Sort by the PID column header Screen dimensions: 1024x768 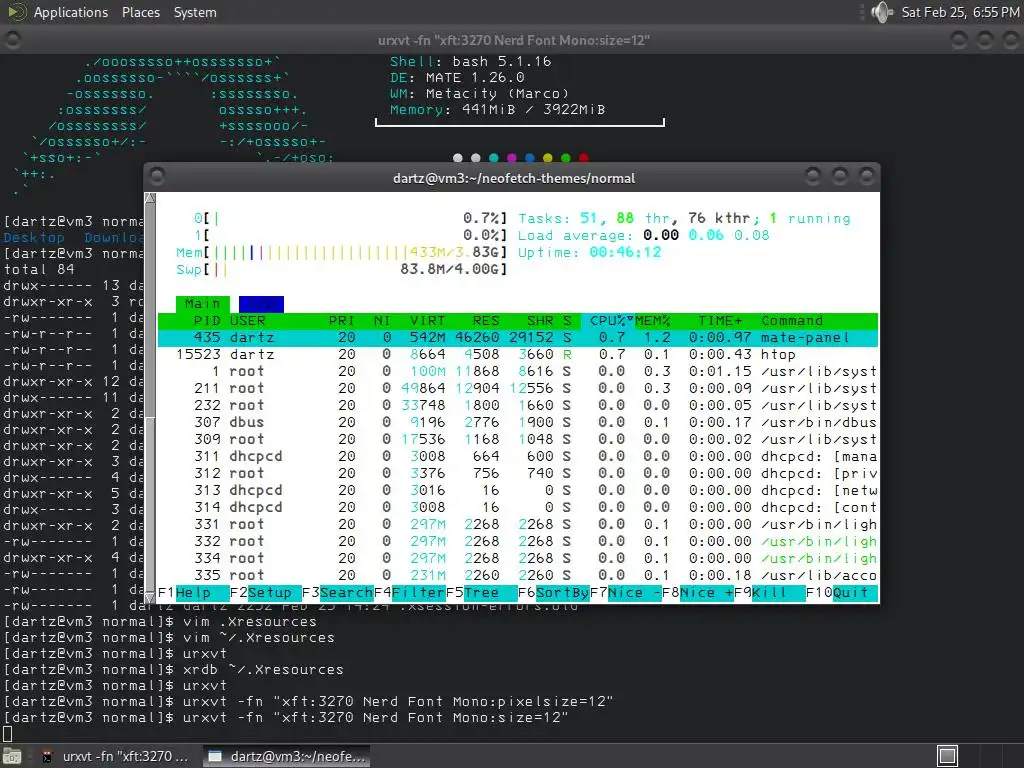[x=207, y=321]
